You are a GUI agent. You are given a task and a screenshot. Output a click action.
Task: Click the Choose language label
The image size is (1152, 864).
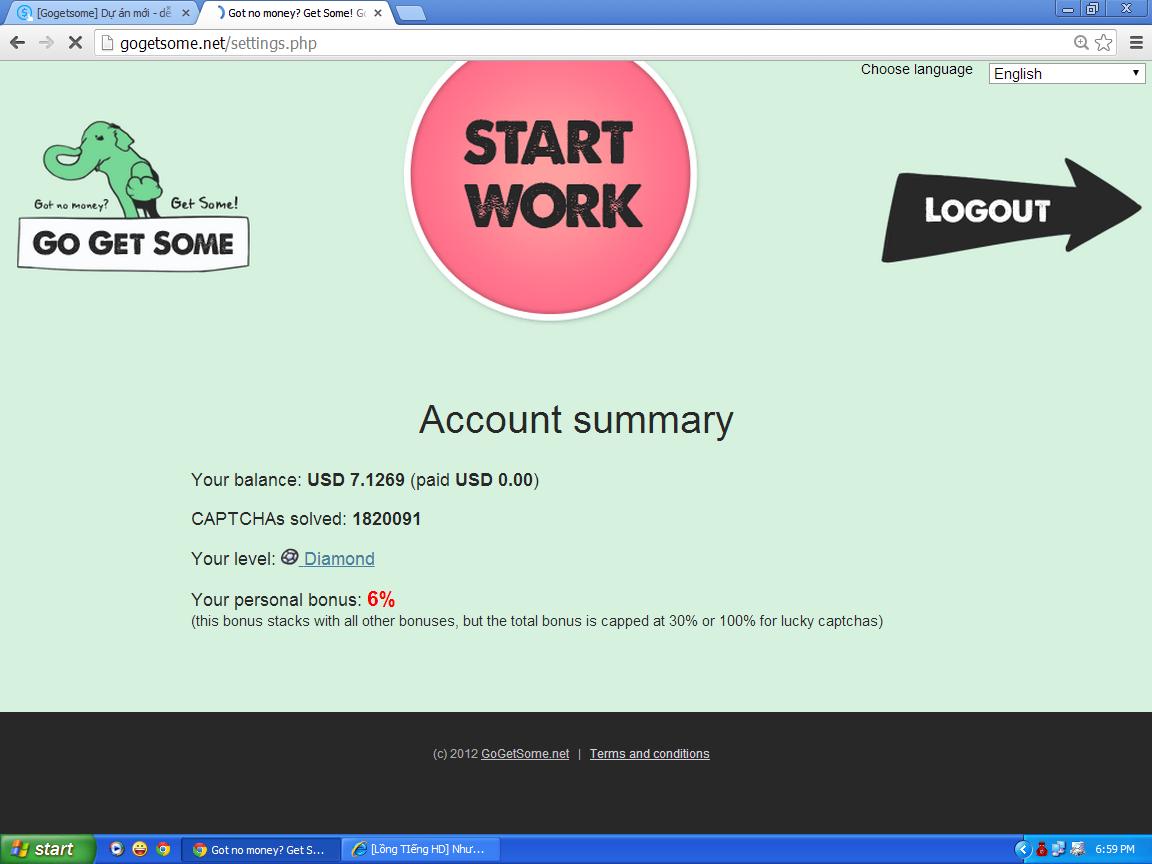click(916, 69)
